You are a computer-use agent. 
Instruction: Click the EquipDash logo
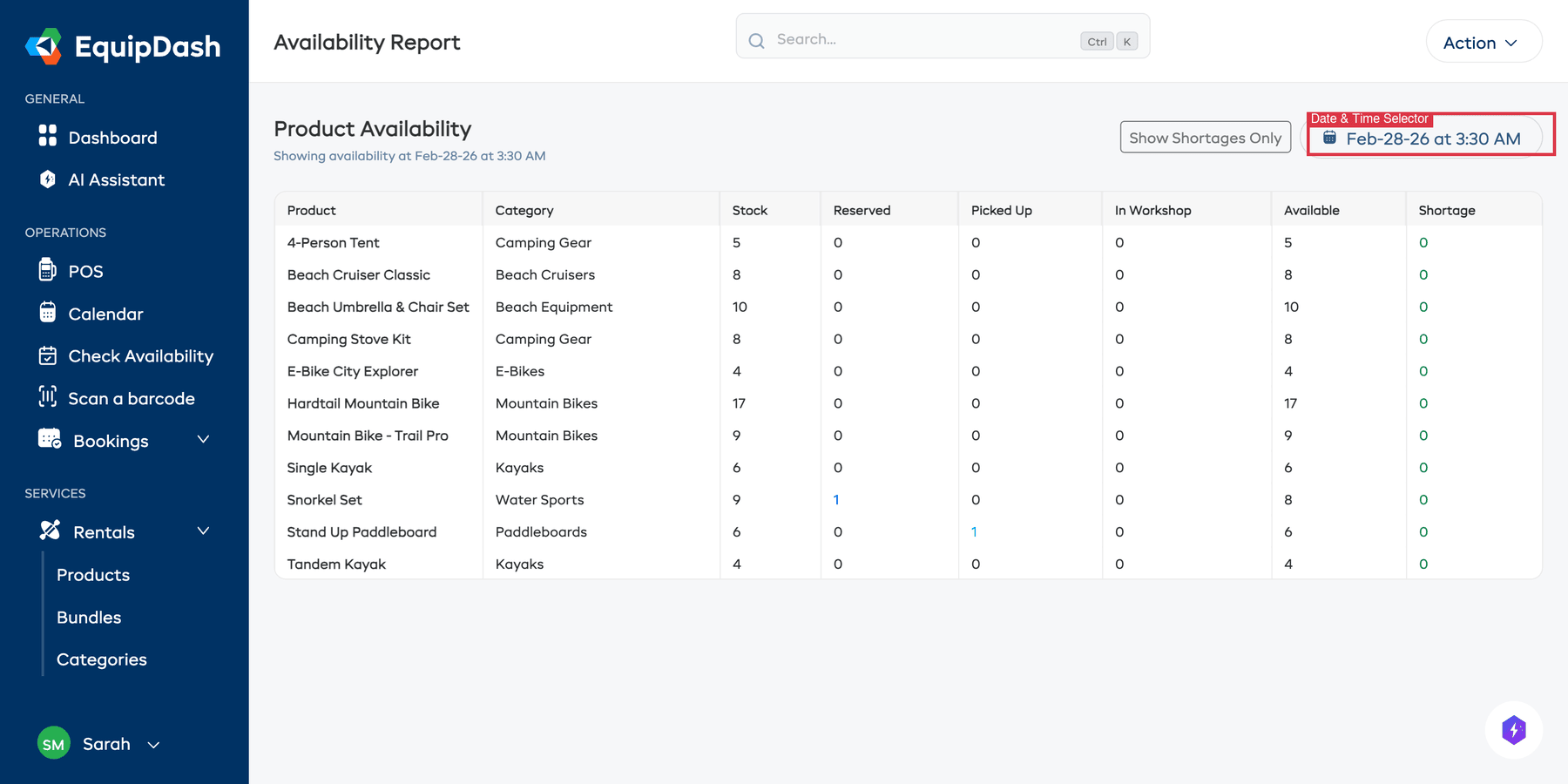pyautogui.click(x=122, y=46)
